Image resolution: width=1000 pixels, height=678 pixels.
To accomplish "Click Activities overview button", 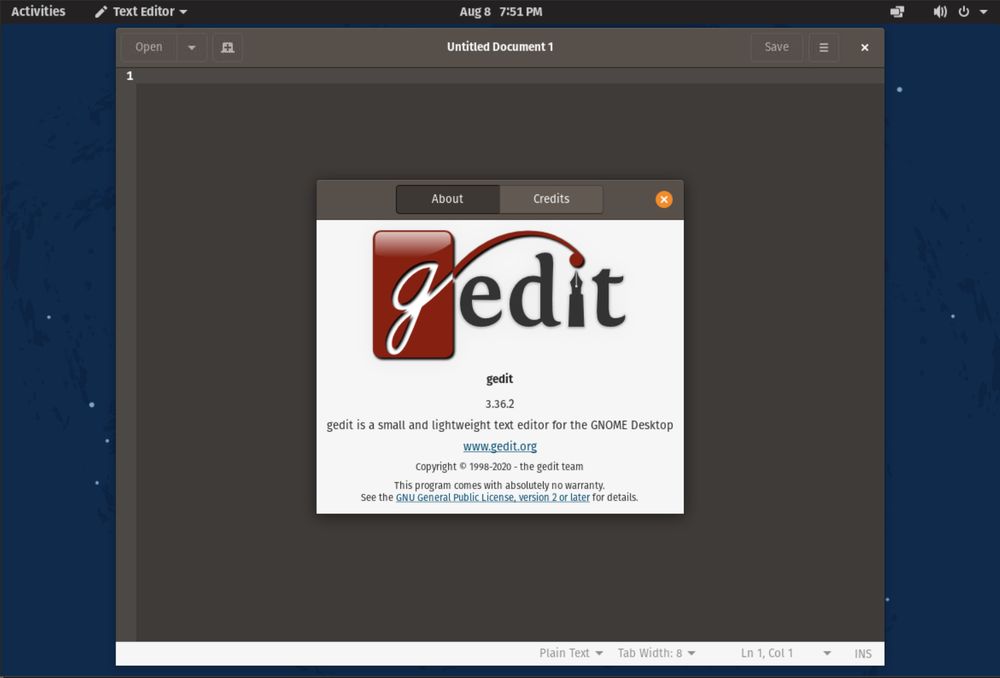I will click(38, 11).
